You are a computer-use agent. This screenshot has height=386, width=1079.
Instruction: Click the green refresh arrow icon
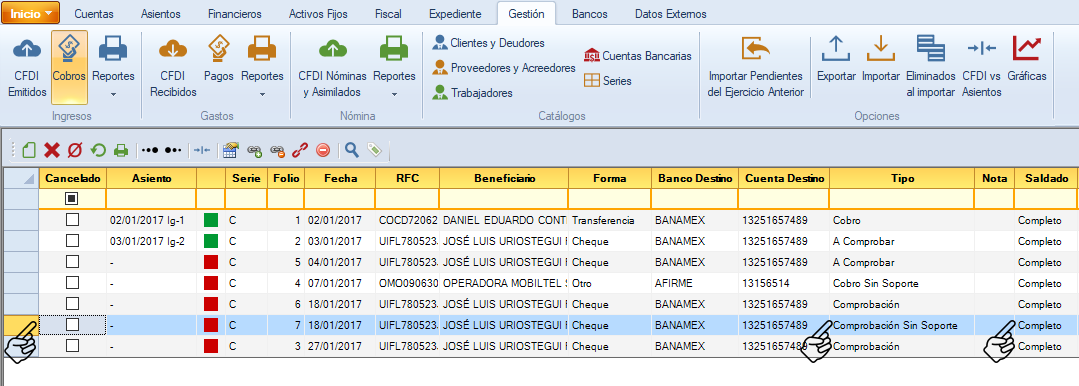click(x=98, y=150)
